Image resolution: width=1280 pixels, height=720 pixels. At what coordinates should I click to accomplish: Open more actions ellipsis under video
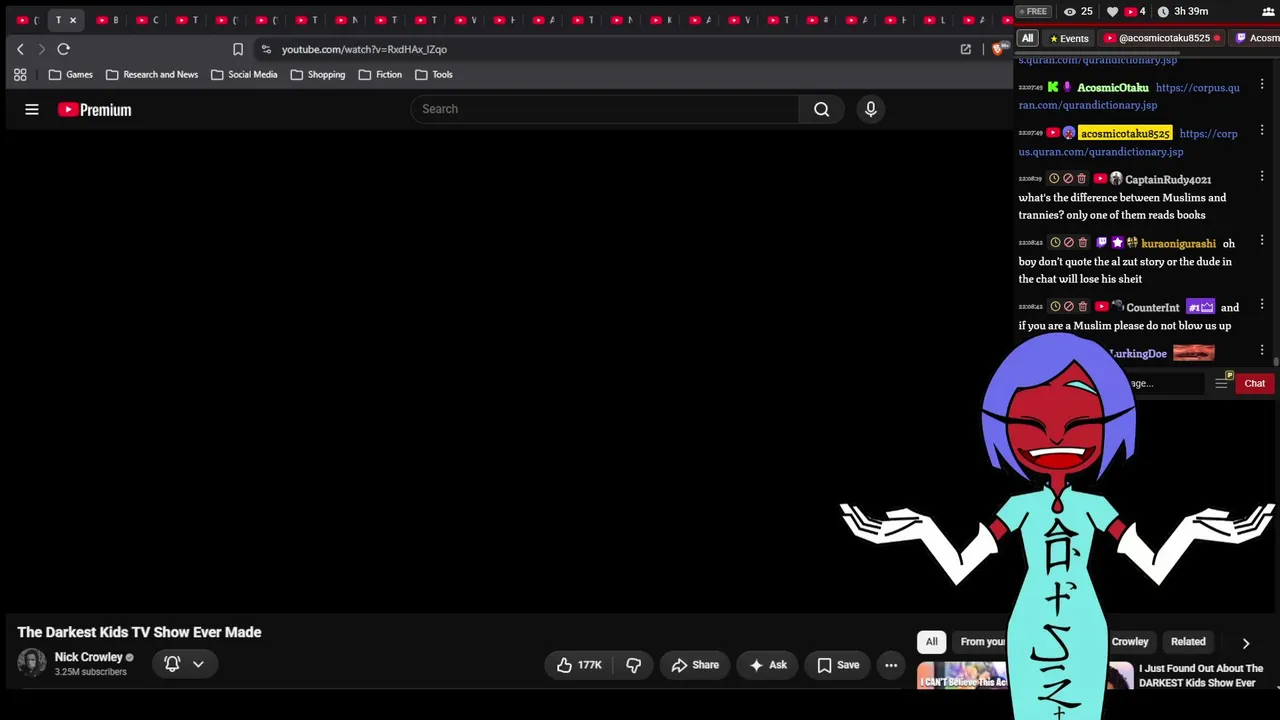point(891,665)
